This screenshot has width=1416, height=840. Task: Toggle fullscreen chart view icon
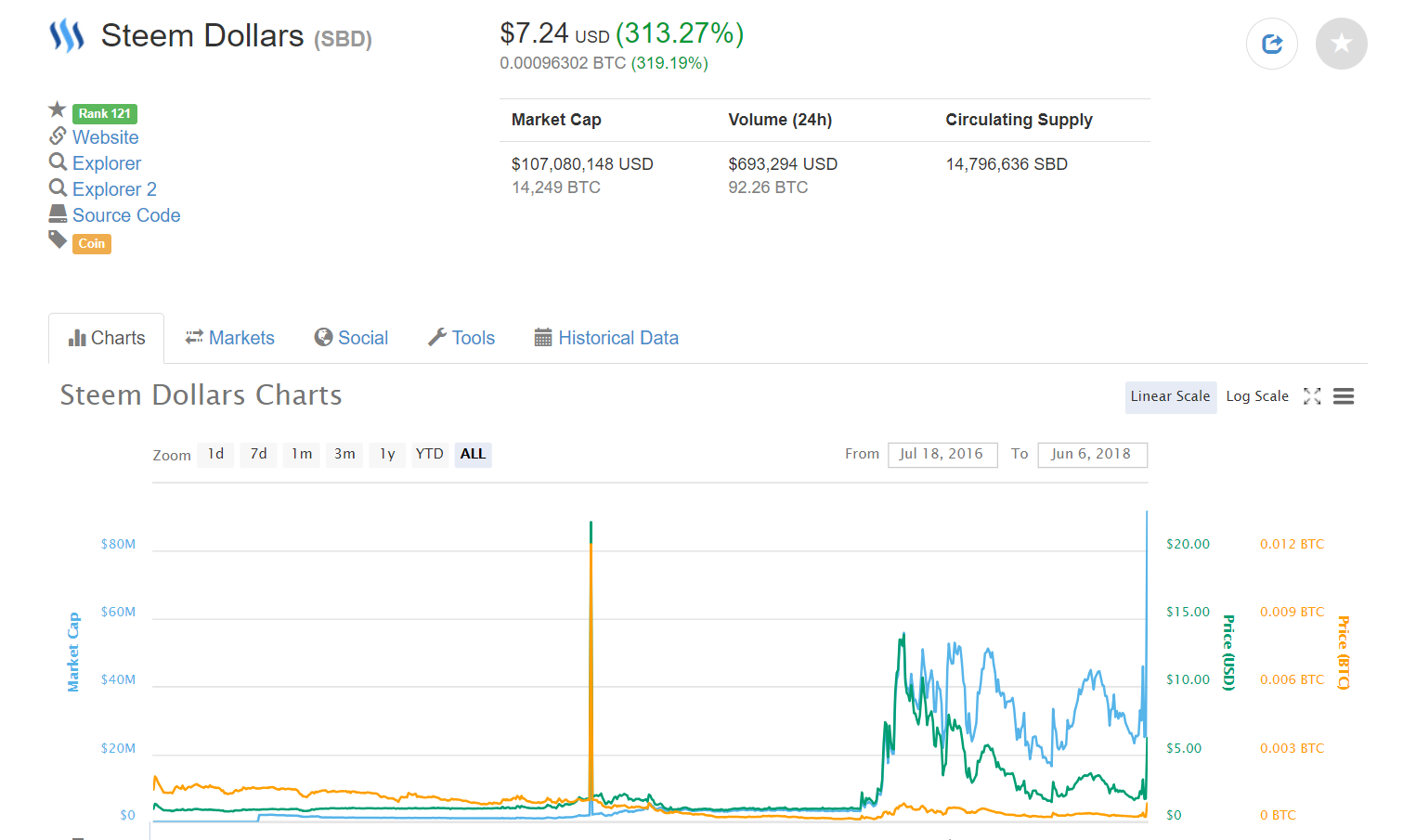pos(1312,396)
